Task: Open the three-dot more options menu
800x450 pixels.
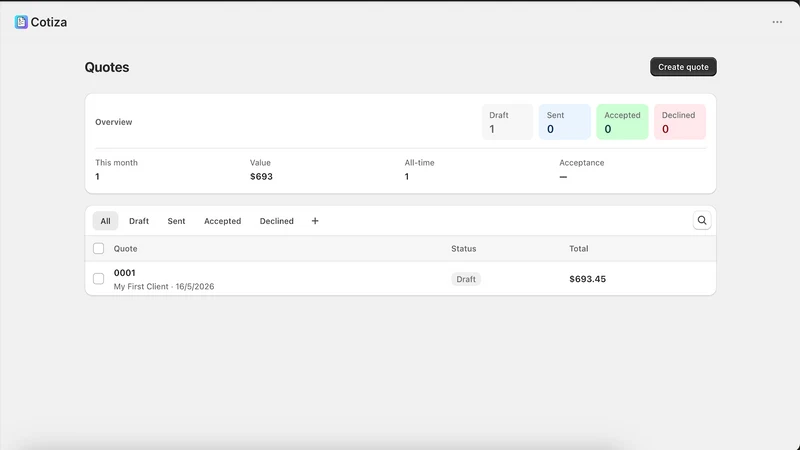Action: [777, 22]
